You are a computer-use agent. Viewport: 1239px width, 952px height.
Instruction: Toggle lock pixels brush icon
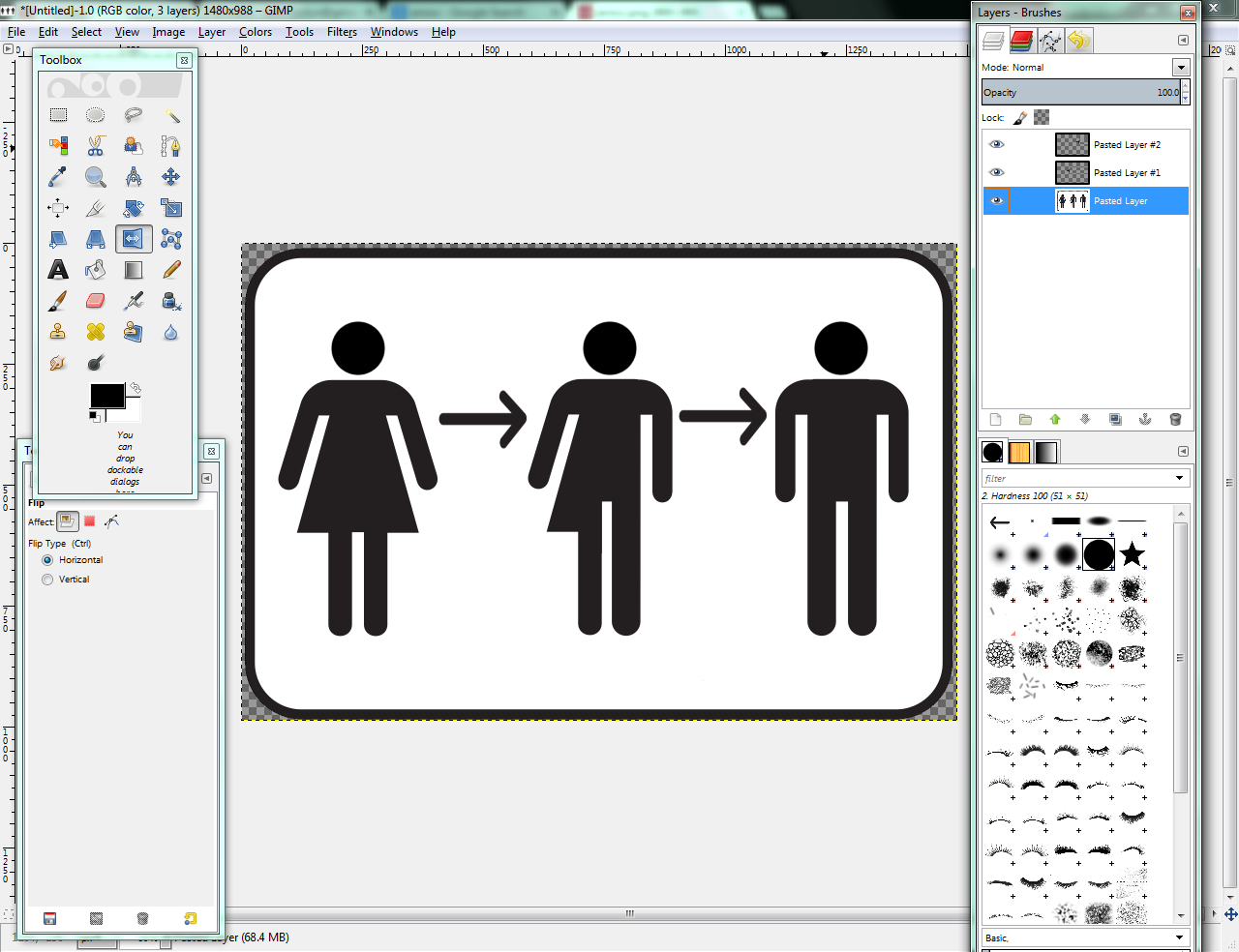click(x=1020, y=118)
